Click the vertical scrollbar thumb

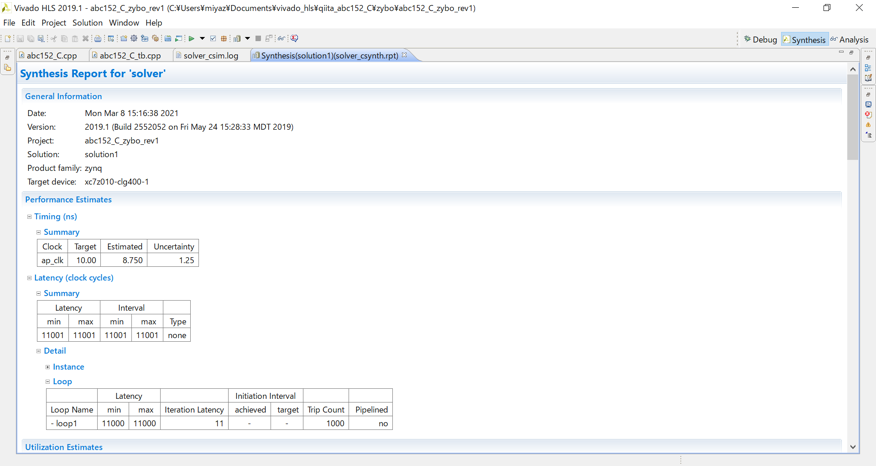coord(853,117)
